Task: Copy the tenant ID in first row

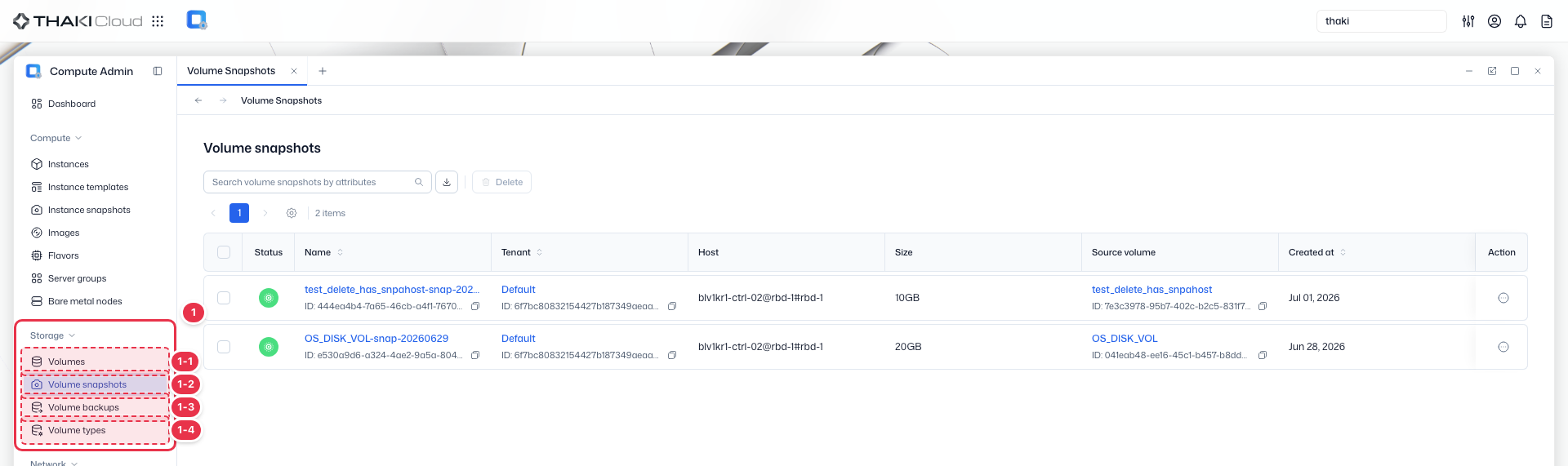Action: (x=672, y=306)
